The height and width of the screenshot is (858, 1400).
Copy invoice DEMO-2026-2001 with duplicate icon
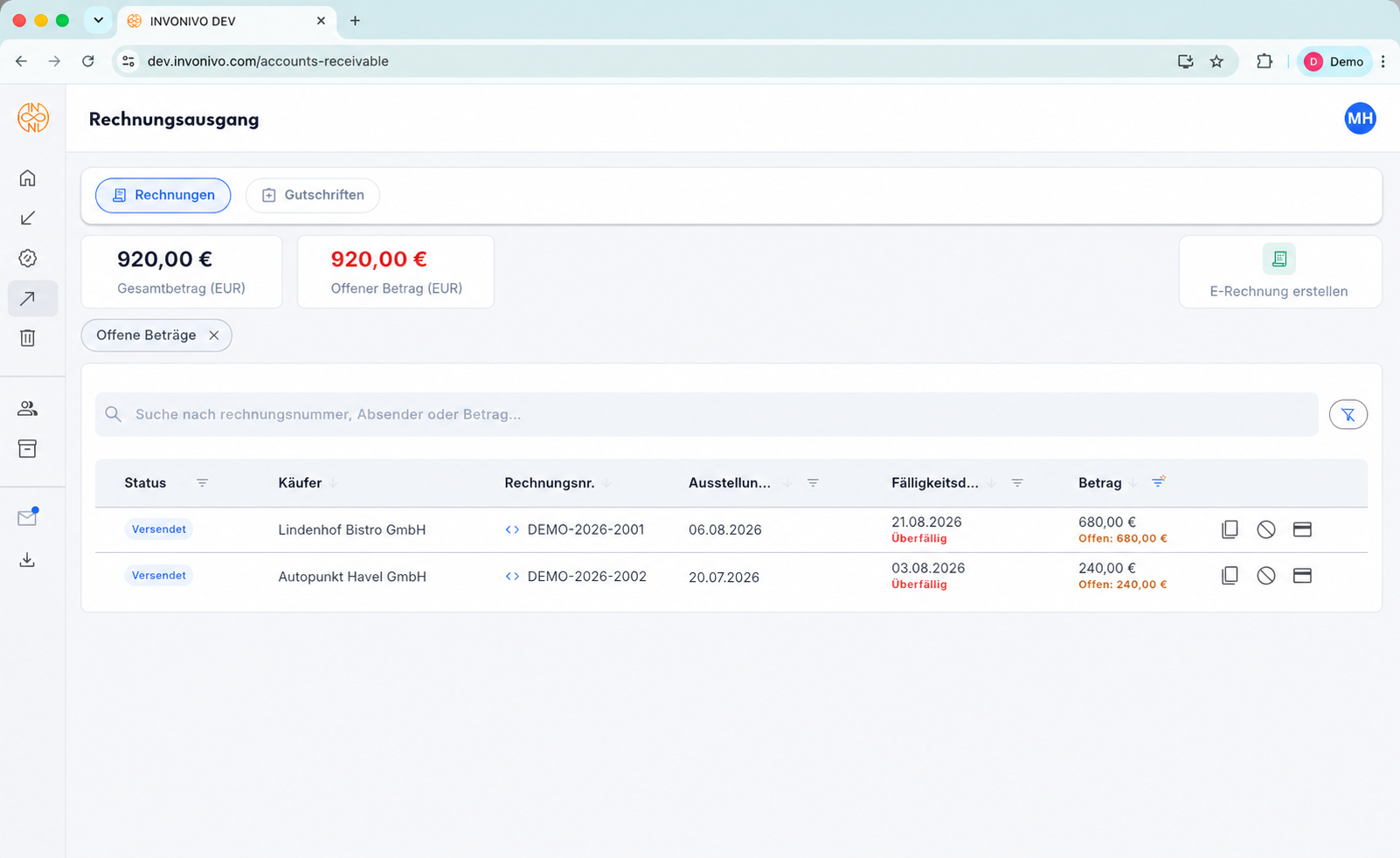click(x=1230, y=529)
